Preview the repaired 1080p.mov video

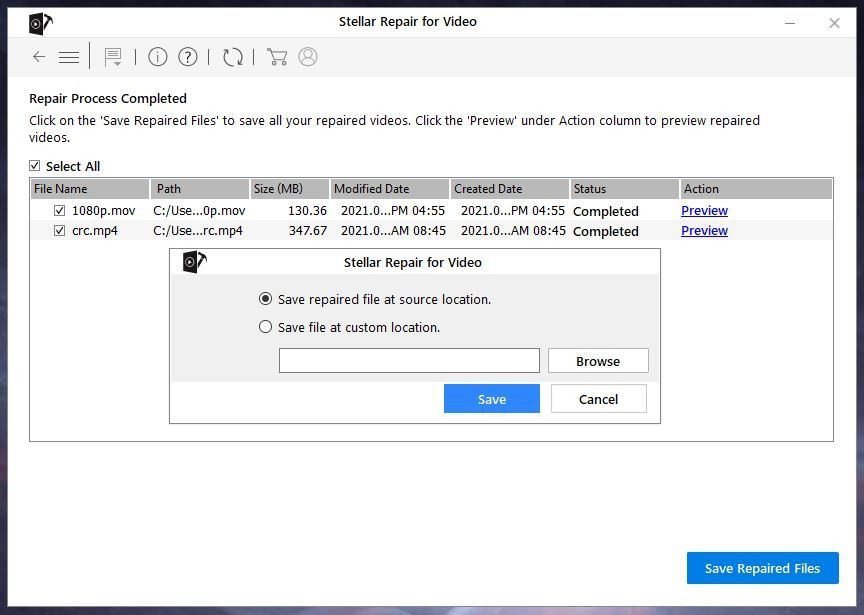(704, 211)
